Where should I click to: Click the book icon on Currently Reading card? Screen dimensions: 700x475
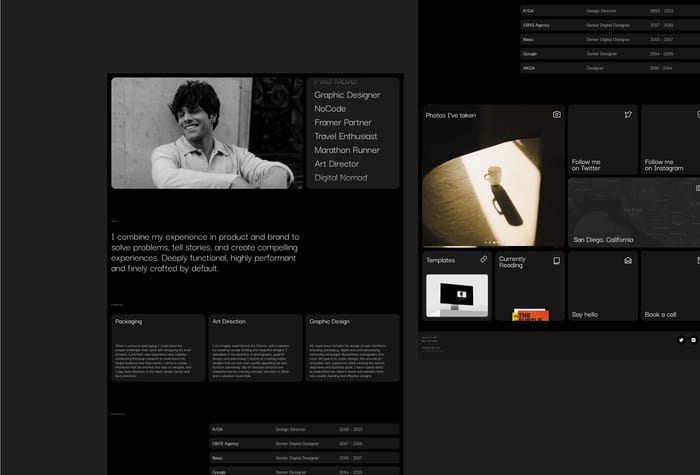(557, 260)
